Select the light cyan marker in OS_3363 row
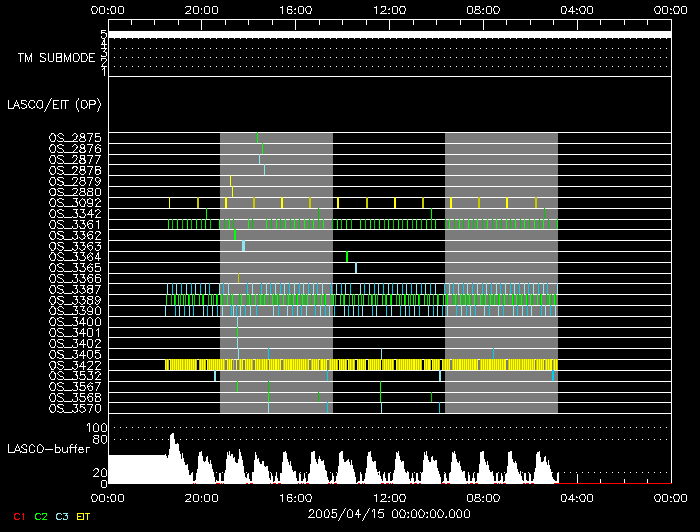This screenshot has height=532, width=700. pyautogui.click(x=243, y=246)
